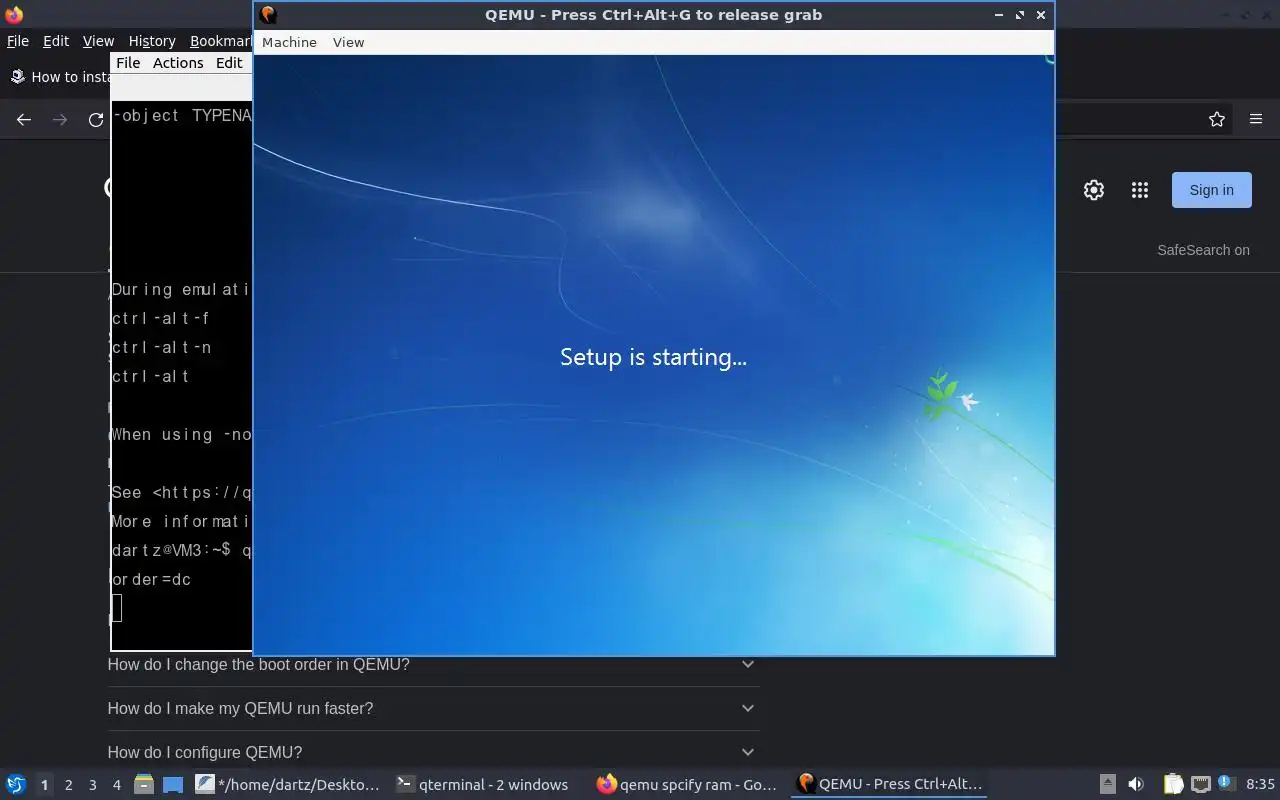Open the Google apps grid

click(1140, 190)
